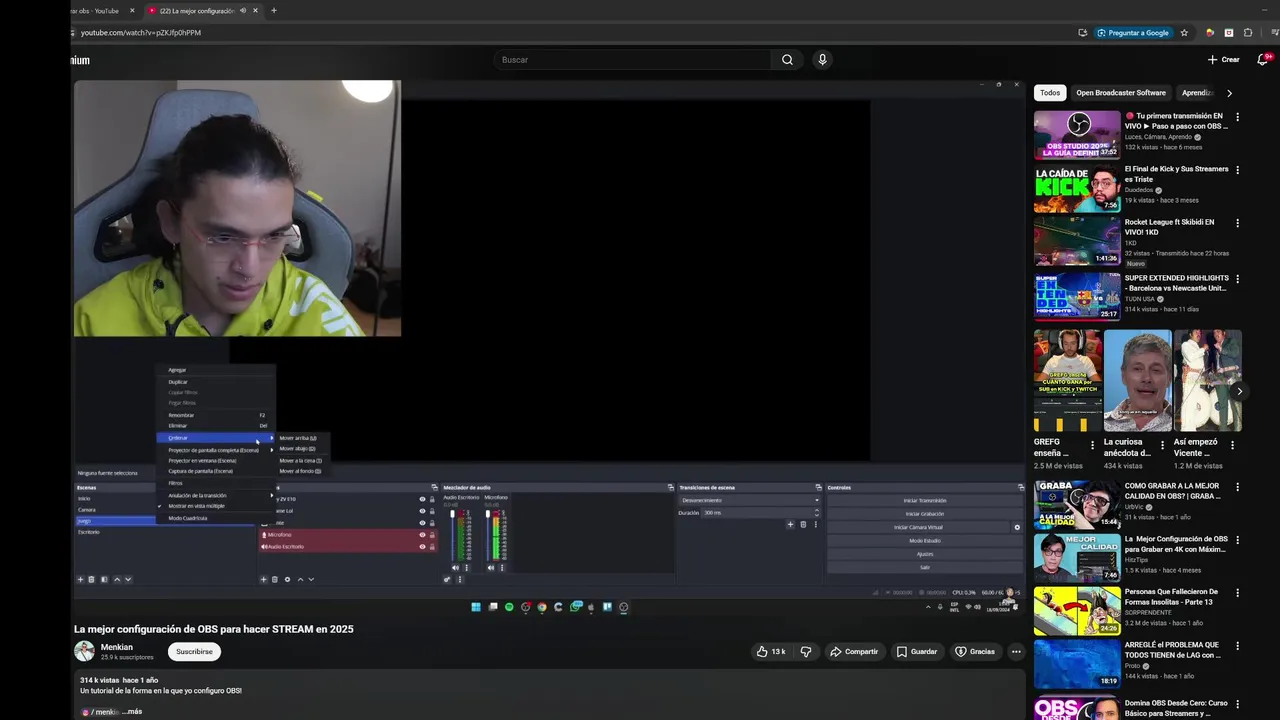Open advanced audio properties gear in mixer
Screen dimensions: 1280x720
click(447, 579)
